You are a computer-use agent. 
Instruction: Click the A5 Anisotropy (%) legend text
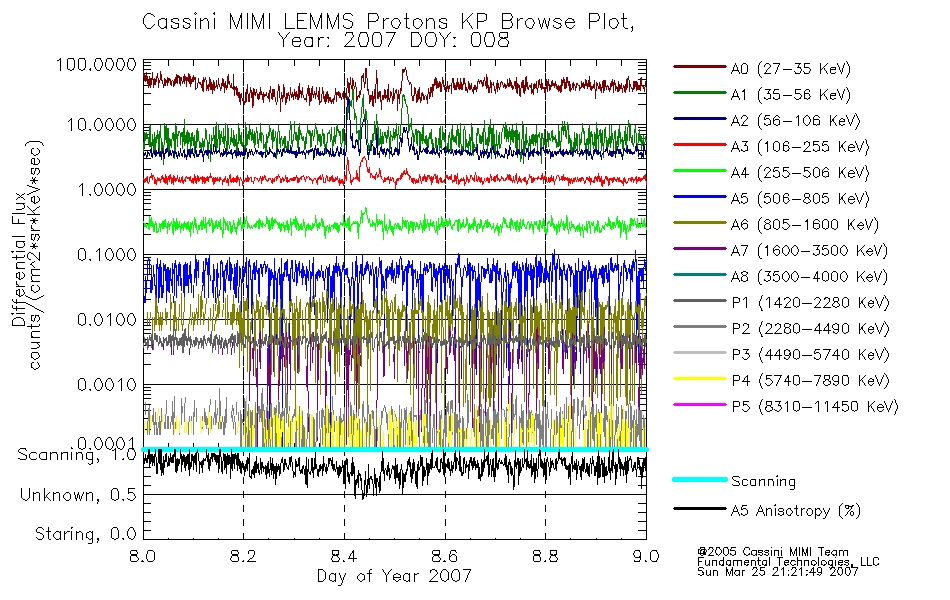click(795, 511)
